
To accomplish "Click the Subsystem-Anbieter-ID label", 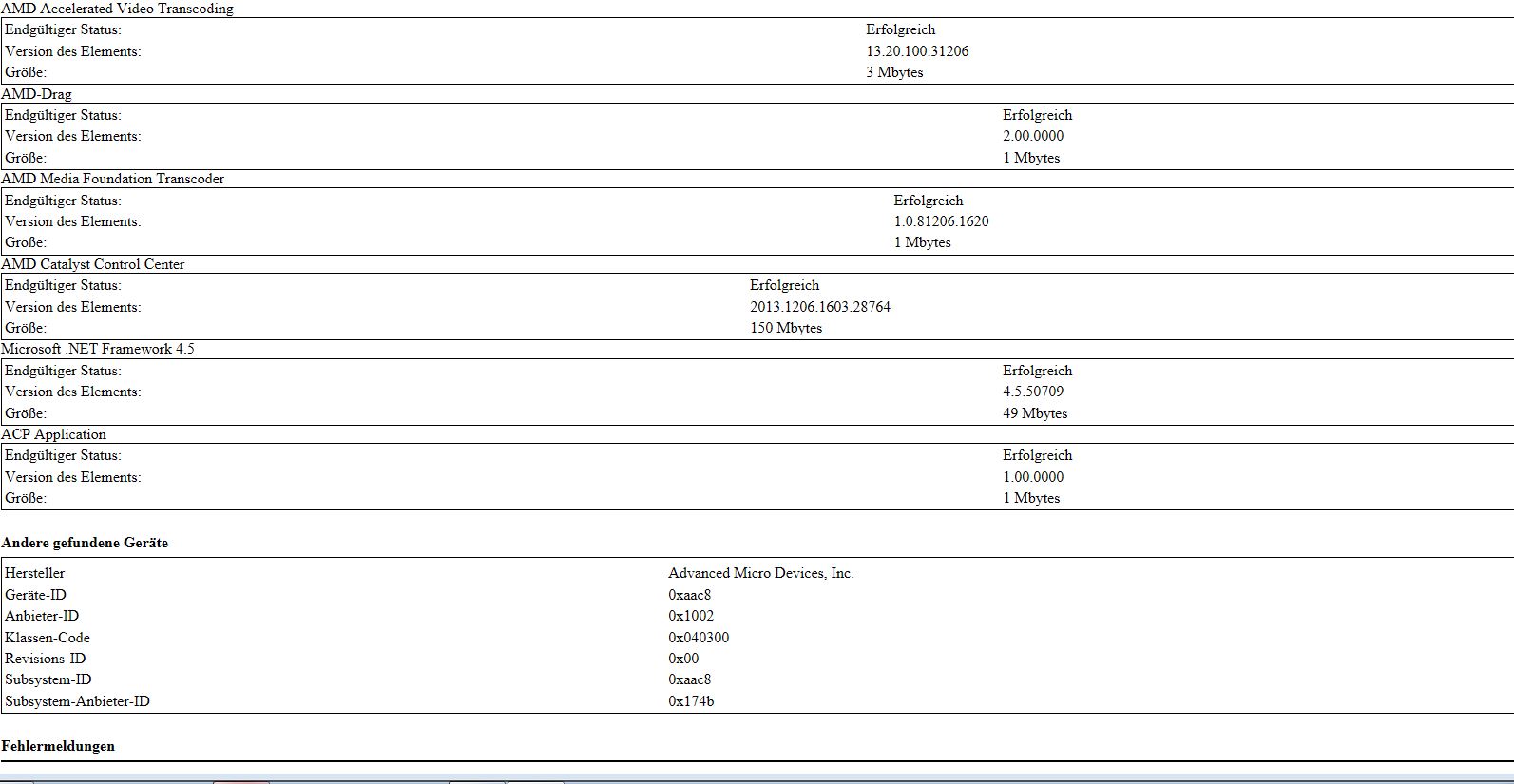I will pyautogui.click(x=77, y=701).
